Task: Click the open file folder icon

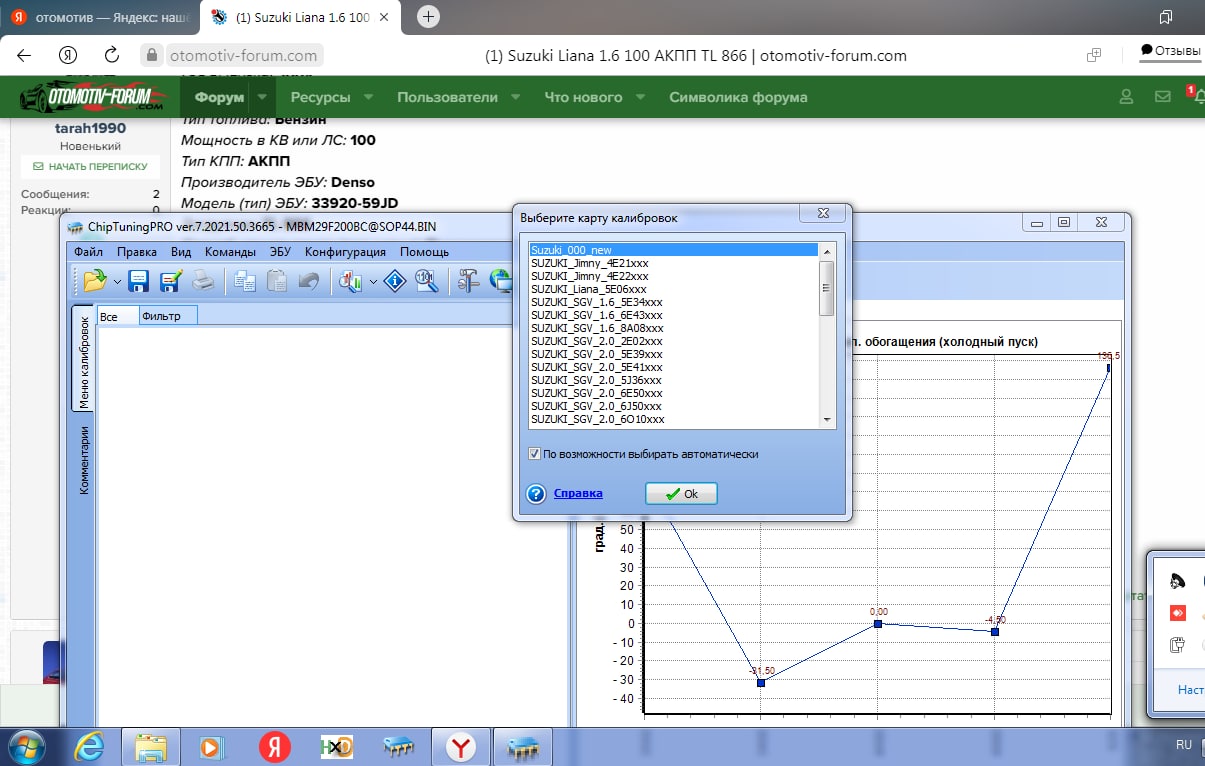Action: click(x=94, y=282)
